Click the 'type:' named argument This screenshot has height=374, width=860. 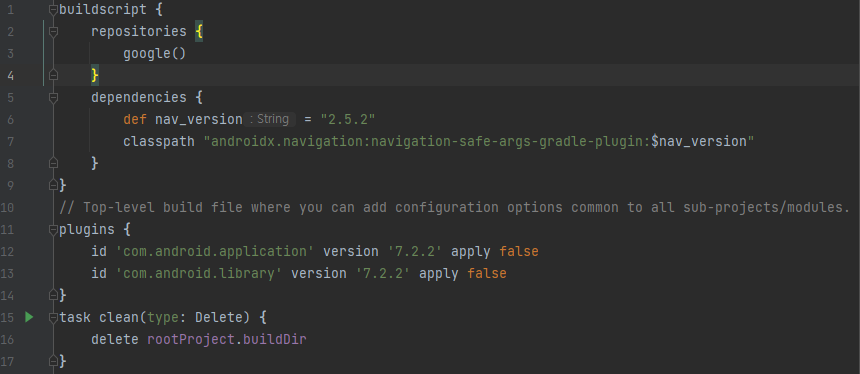coord(167,317)
